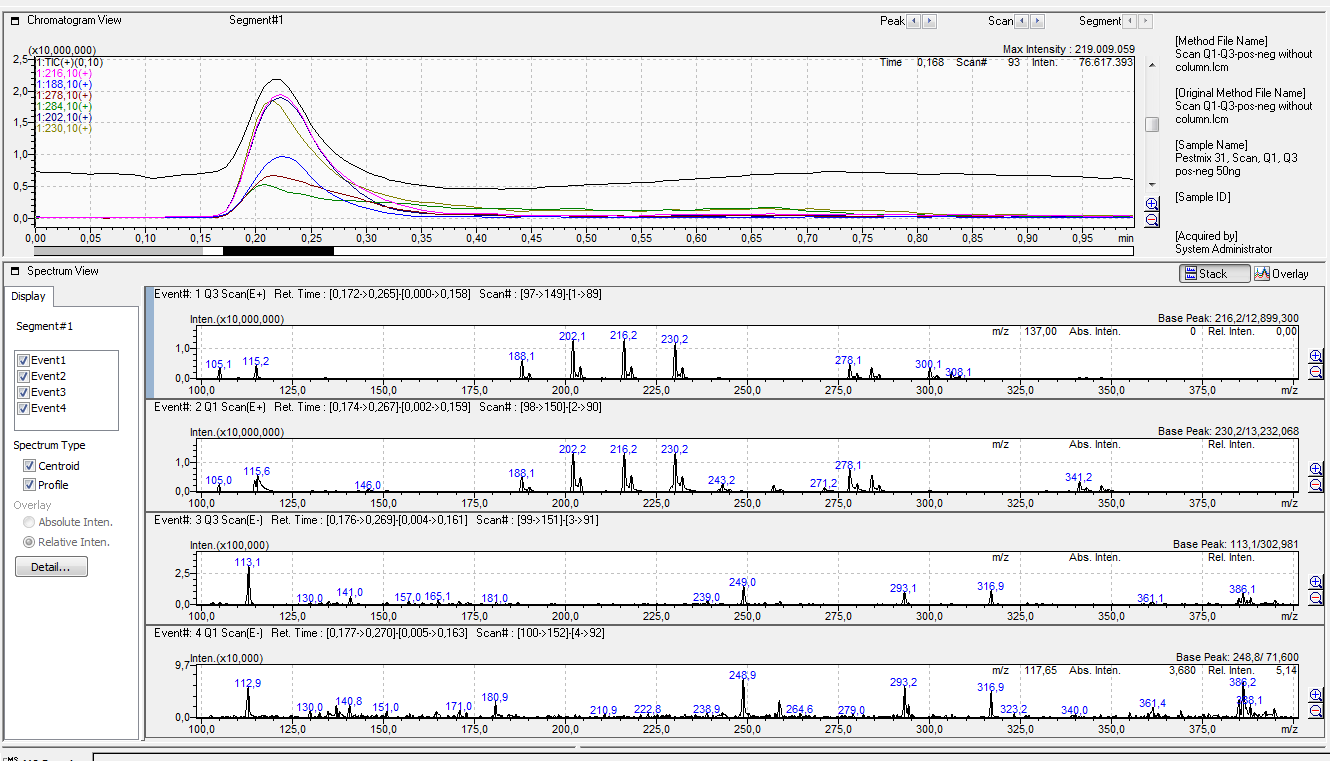The width and height of the screenshot is (1330, 761).
Task: Select the 1:202,10(+) trace legend
Action: tap(64, 117)
